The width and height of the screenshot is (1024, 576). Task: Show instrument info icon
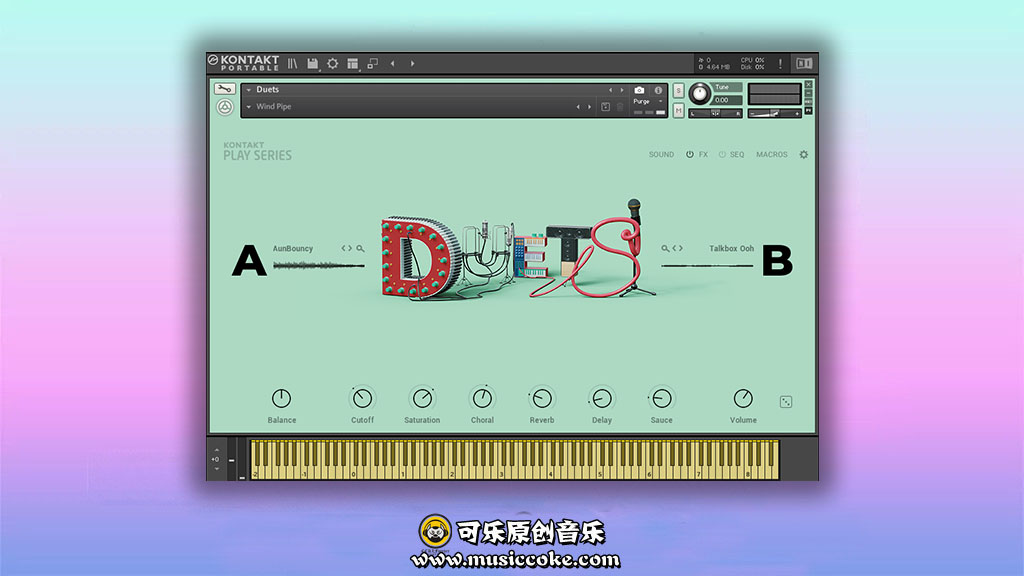658,90
